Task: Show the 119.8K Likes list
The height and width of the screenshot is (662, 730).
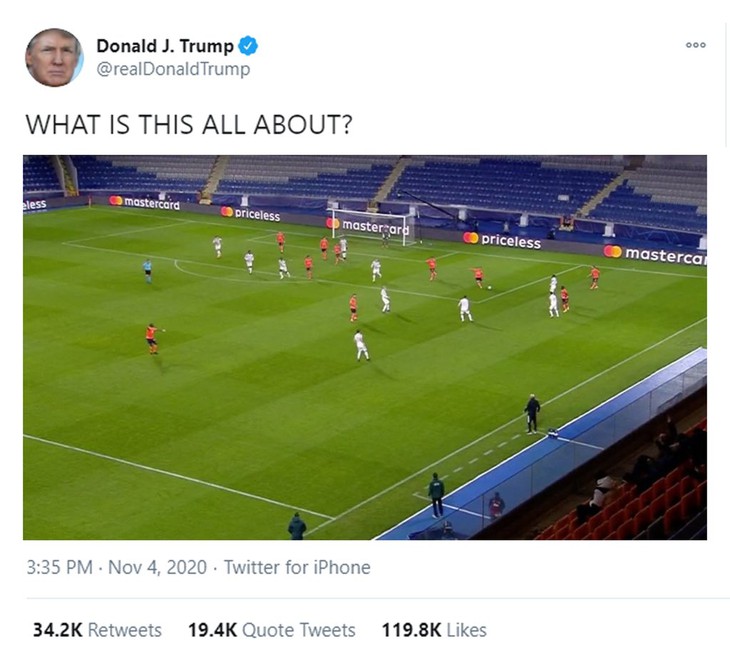Action: coord(434,630)
